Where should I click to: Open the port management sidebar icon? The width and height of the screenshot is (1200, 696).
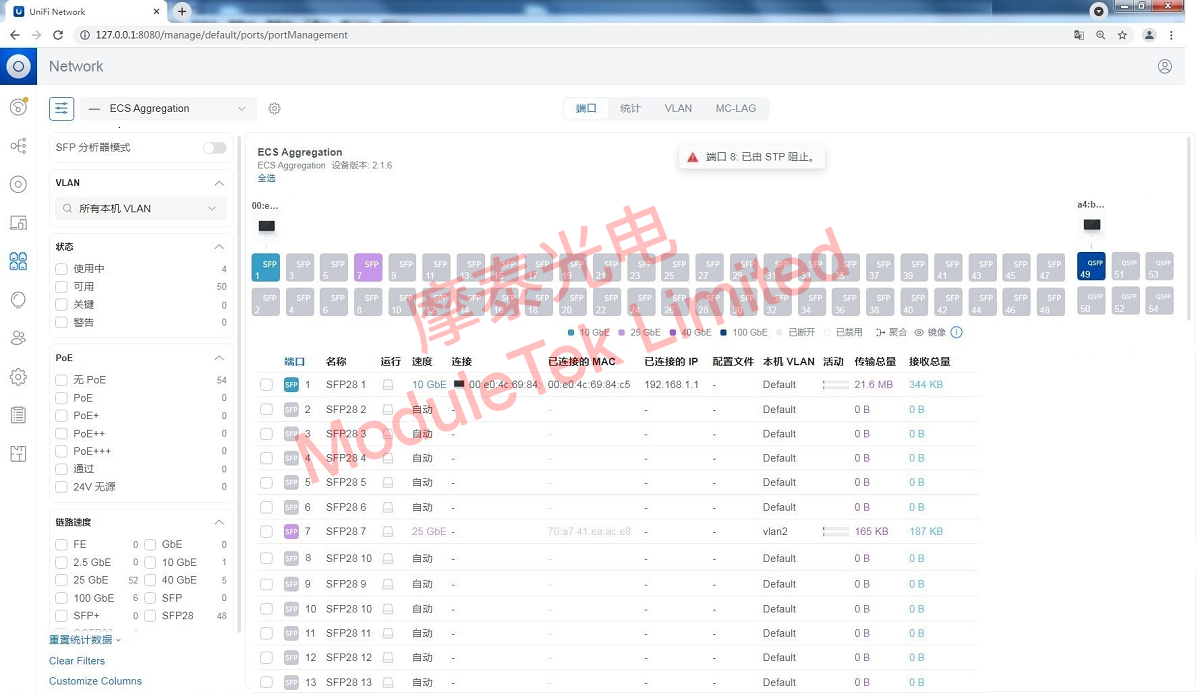coord(18,261)
